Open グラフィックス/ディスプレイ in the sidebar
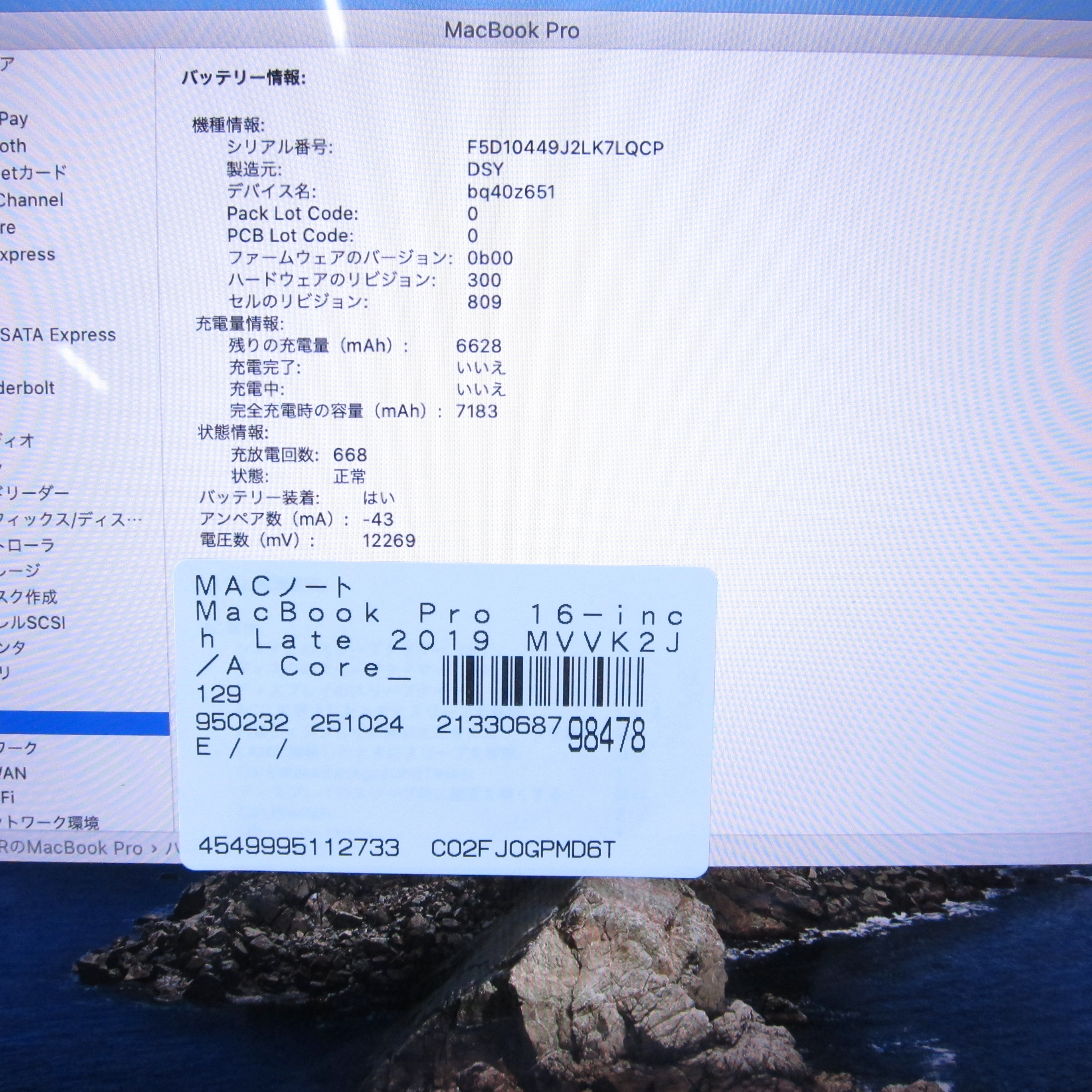The width and height of the screenshot is (1092, 1092). [71, 519]
